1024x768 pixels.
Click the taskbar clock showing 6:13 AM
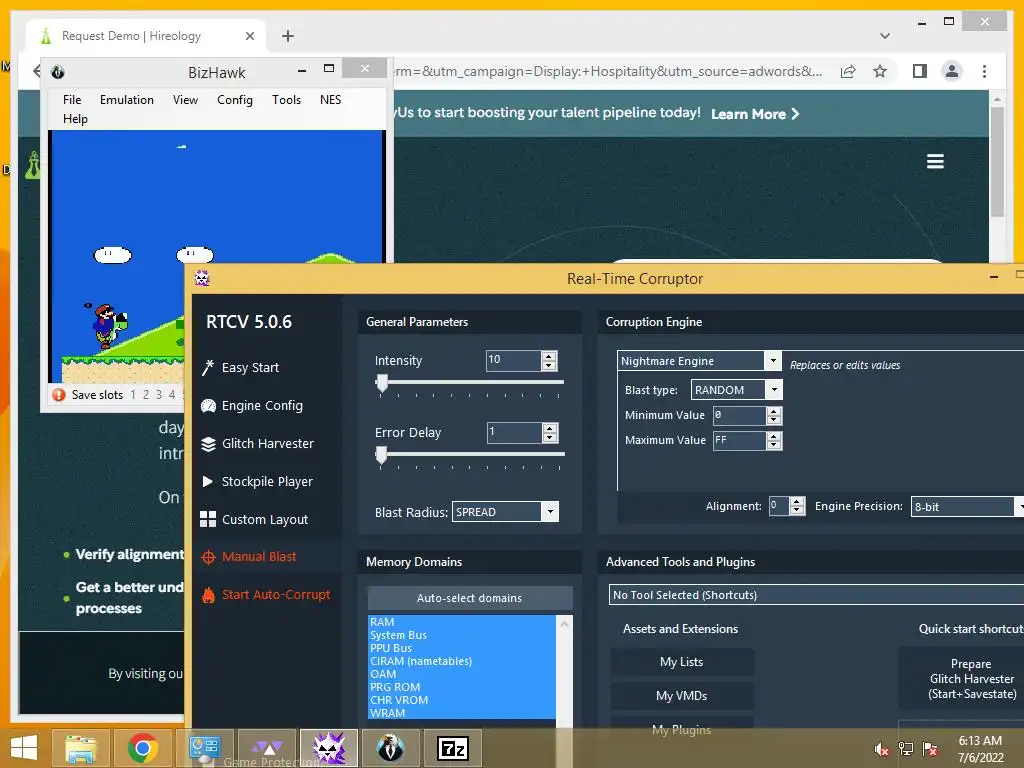click(980, 749)
